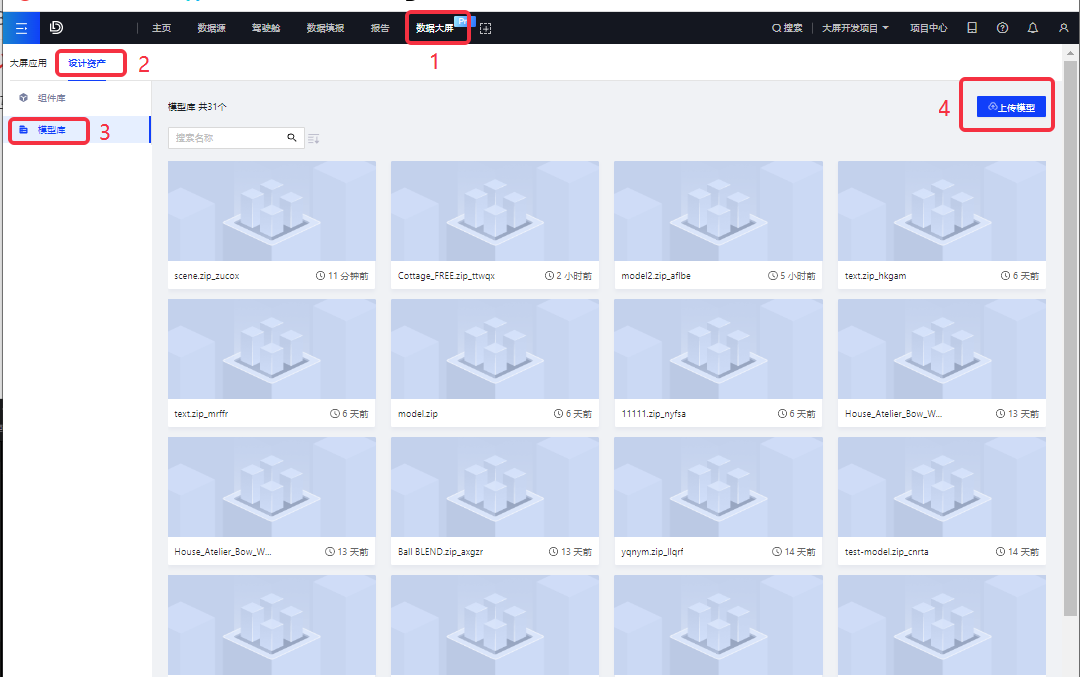
Task: Click the add-tab plus icon in navbar
Action: click(x=486, y=28)
